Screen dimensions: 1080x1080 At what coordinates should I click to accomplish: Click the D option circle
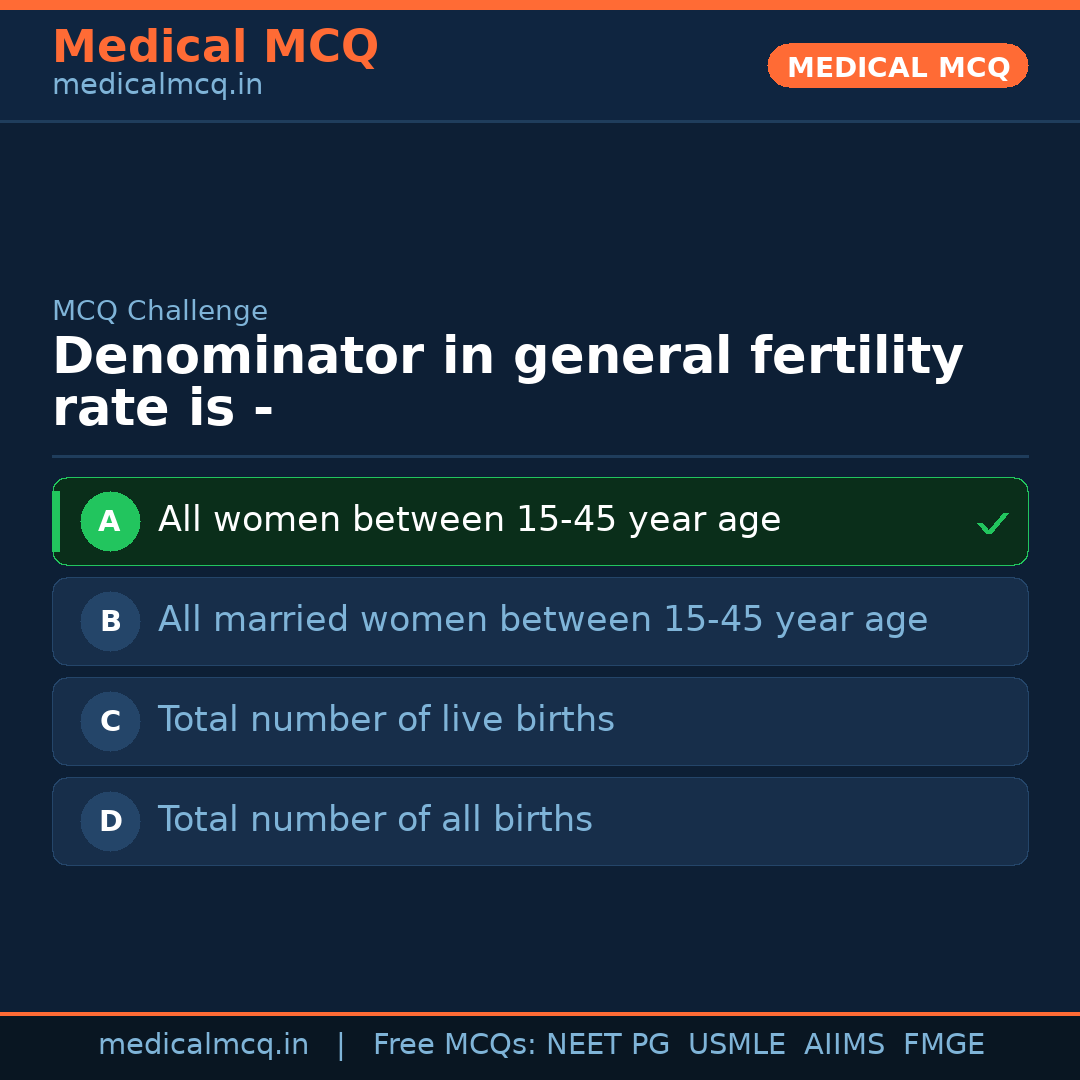click(x=110, y=821)
